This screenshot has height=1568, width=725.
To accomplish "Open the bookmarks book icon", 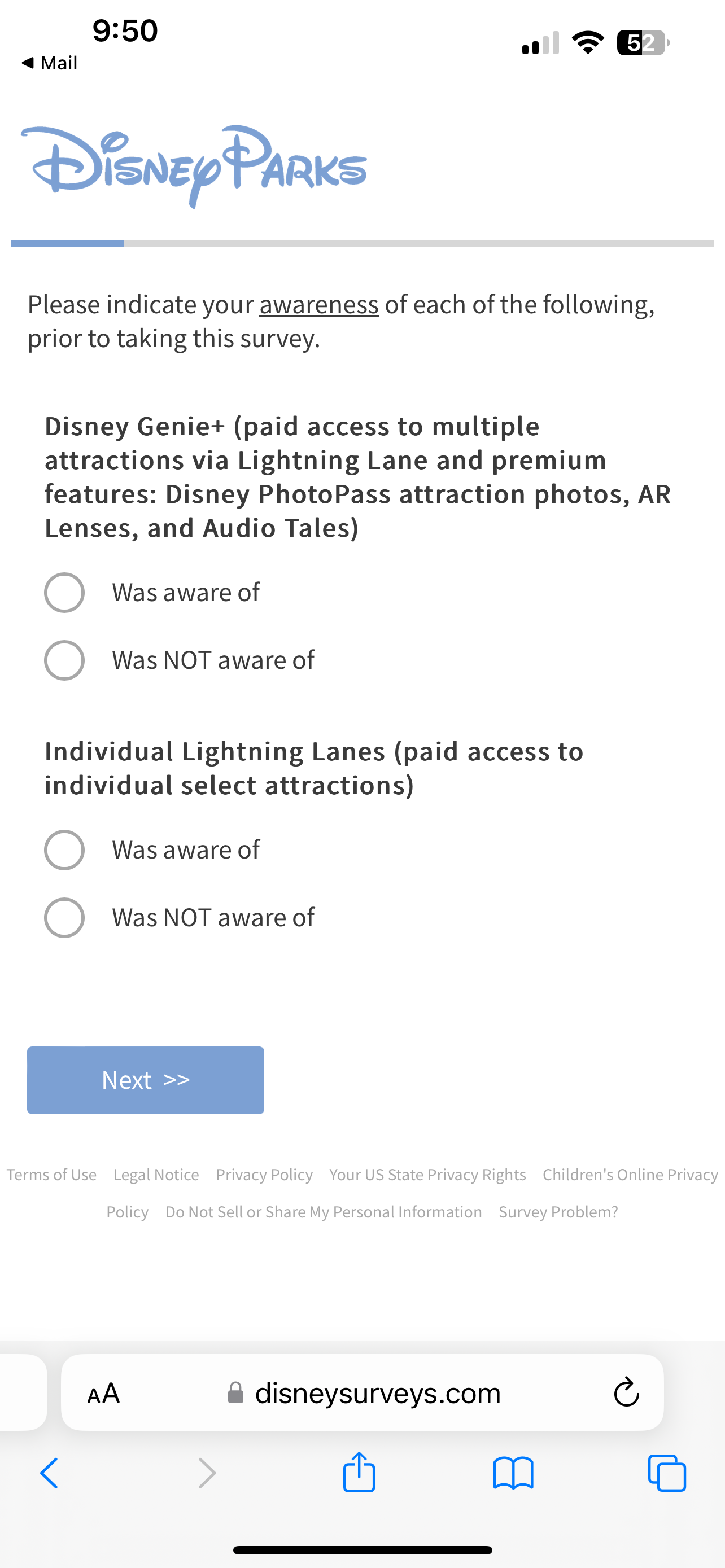I will (513, 1473).
